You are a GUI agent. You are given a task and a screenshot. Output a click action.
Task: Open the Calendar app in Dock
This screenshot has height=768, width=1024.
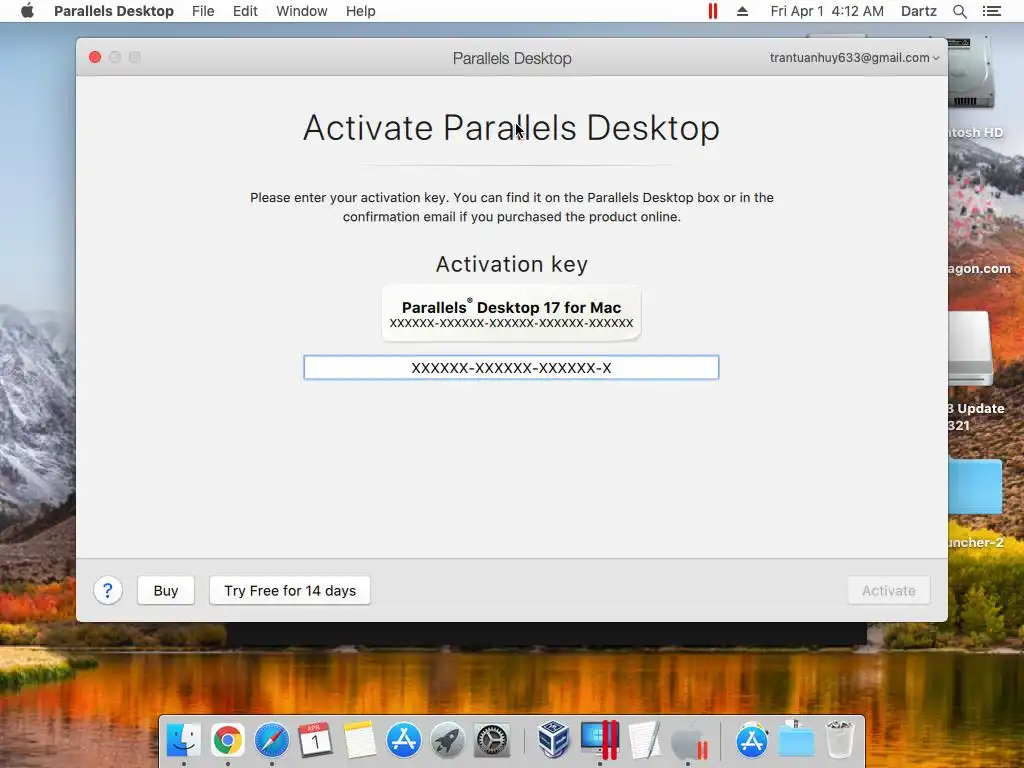315,740
